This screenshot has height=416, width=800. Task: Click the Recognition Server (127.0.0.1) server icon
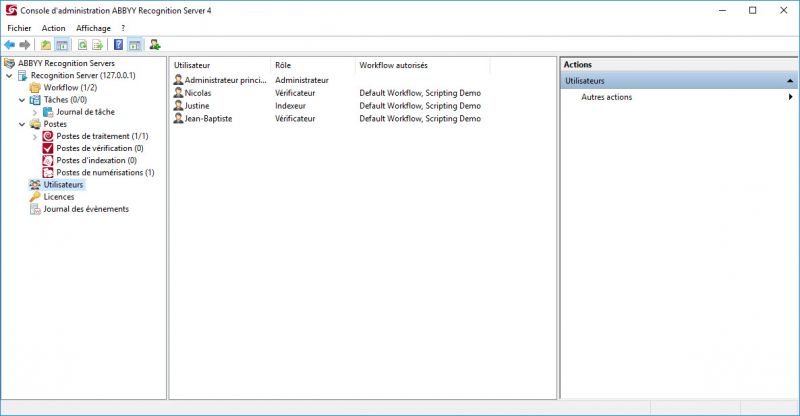pyautogui.click(x=22, y=76)
